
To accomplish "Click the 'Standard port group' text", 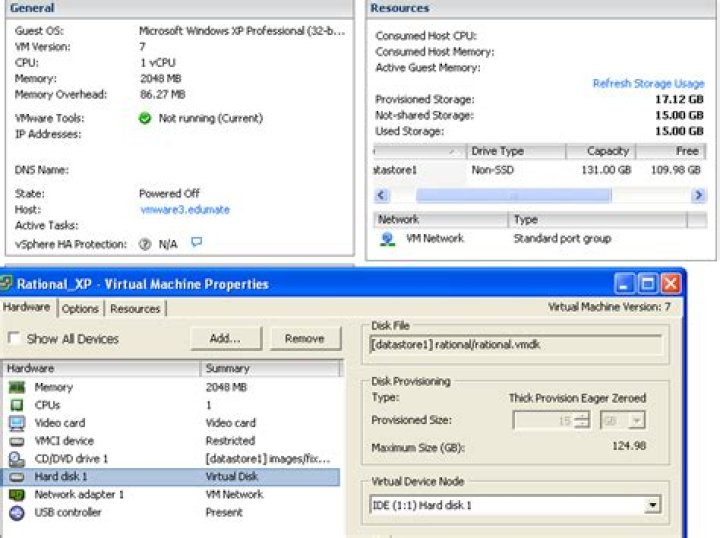I will [x=562, y=239].
